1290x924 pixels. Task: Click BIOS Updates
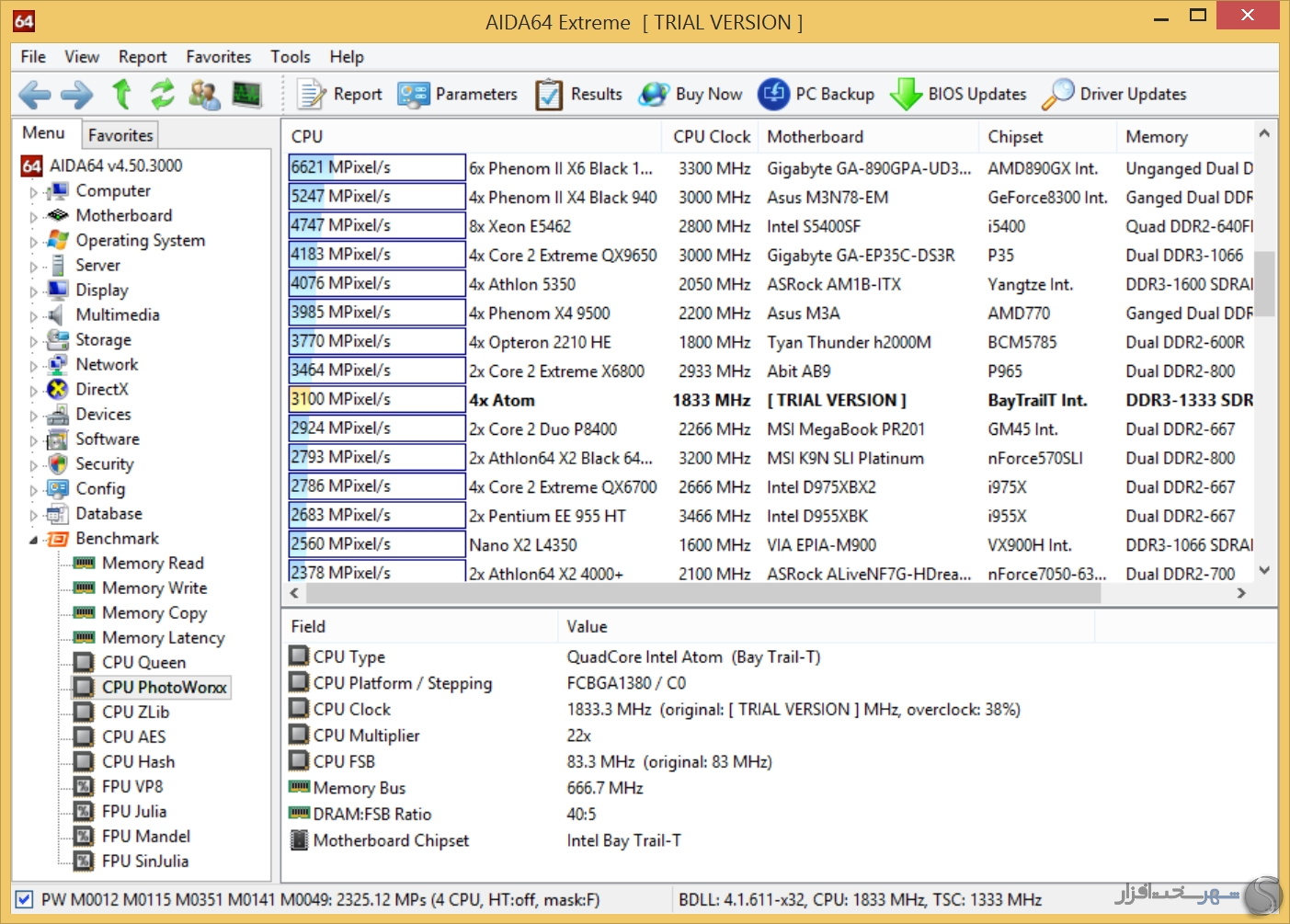click(x=957, y=94)
